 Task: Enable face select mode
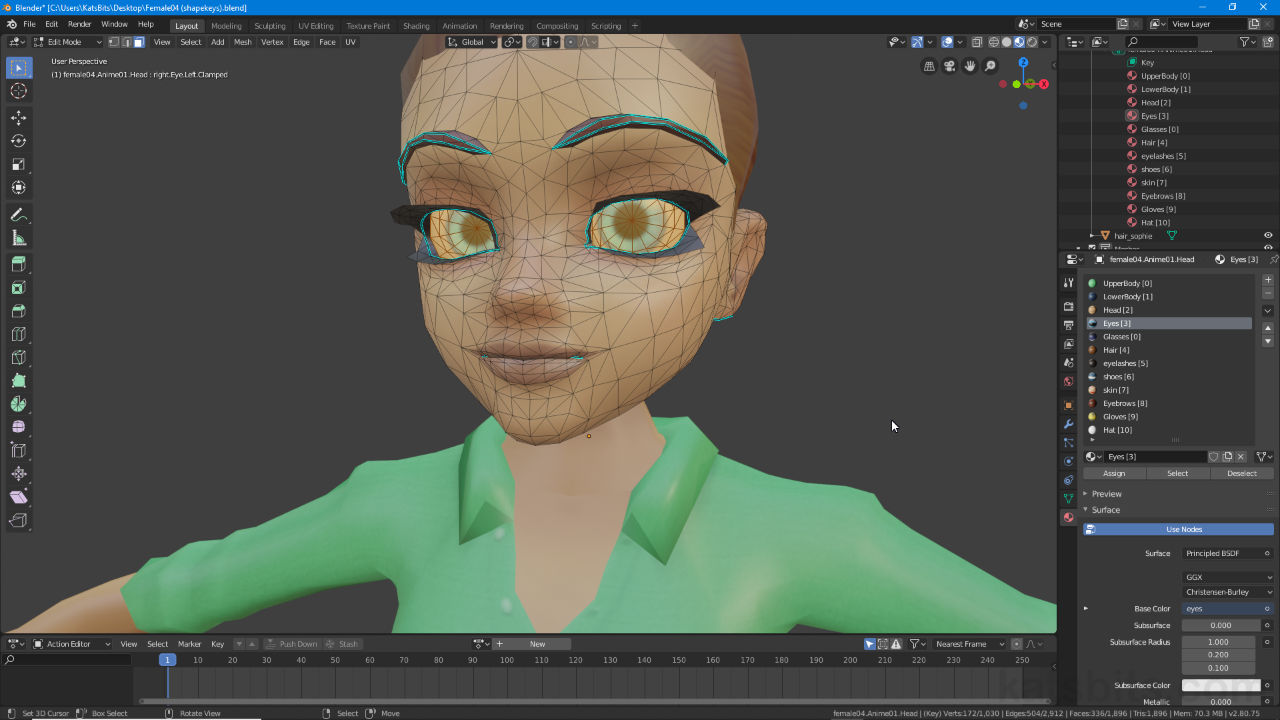tap(138, 42)
